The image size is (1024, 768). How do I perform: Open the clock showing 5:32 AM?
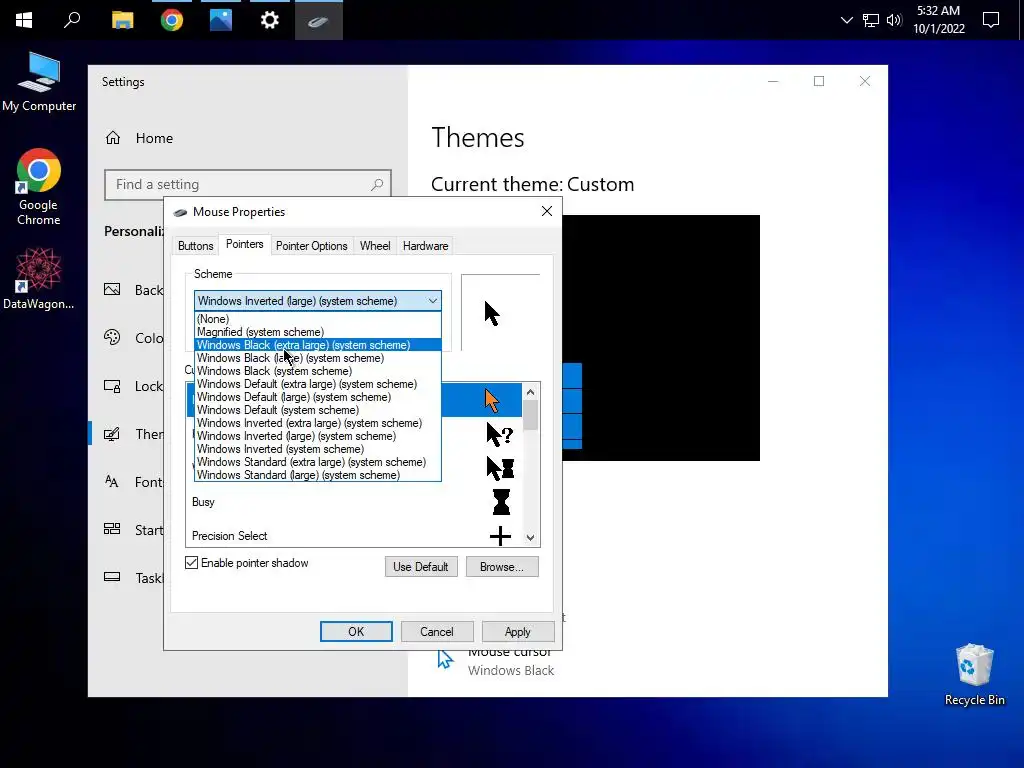[x=938, y=20]
